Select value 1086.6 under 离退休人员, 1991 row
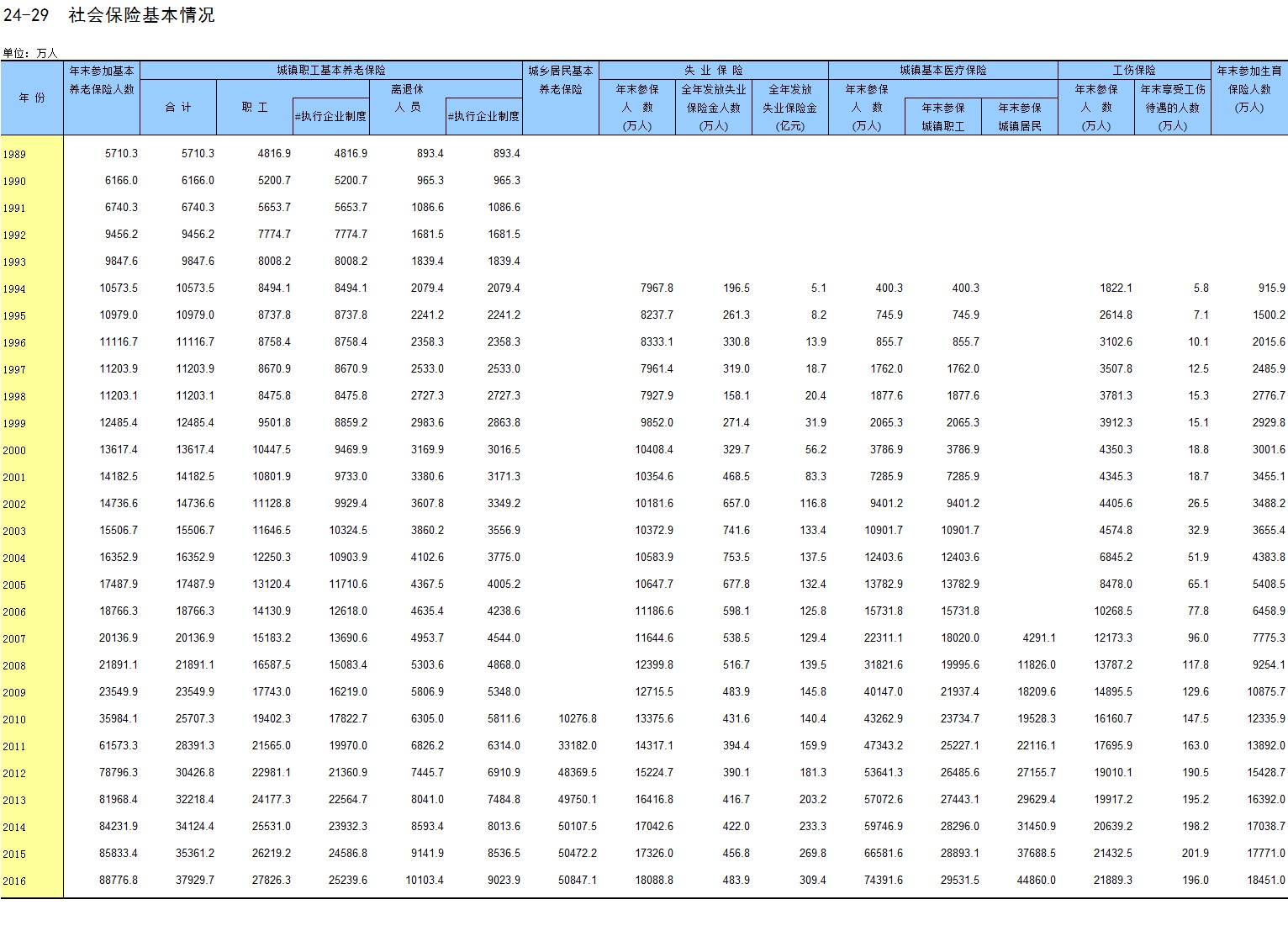 [x=427, y=208]
